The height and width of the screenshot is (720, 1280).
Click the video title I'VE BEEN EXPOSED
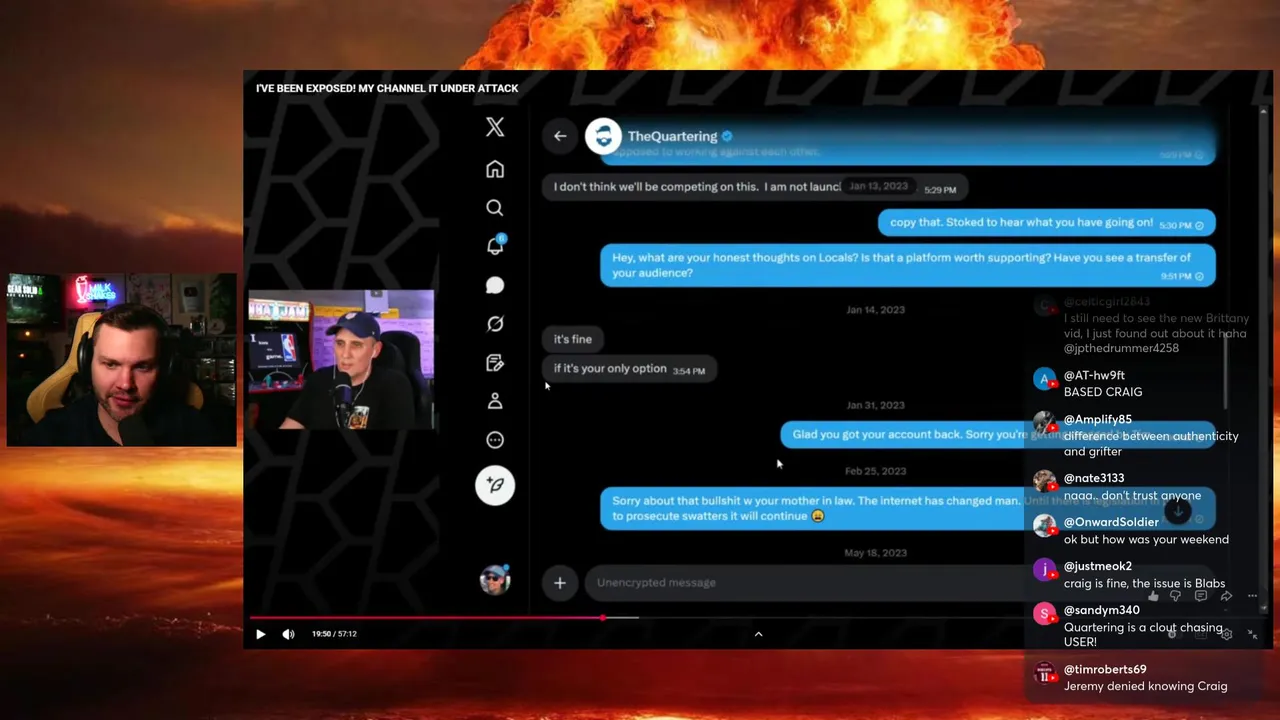click(387, 88)
